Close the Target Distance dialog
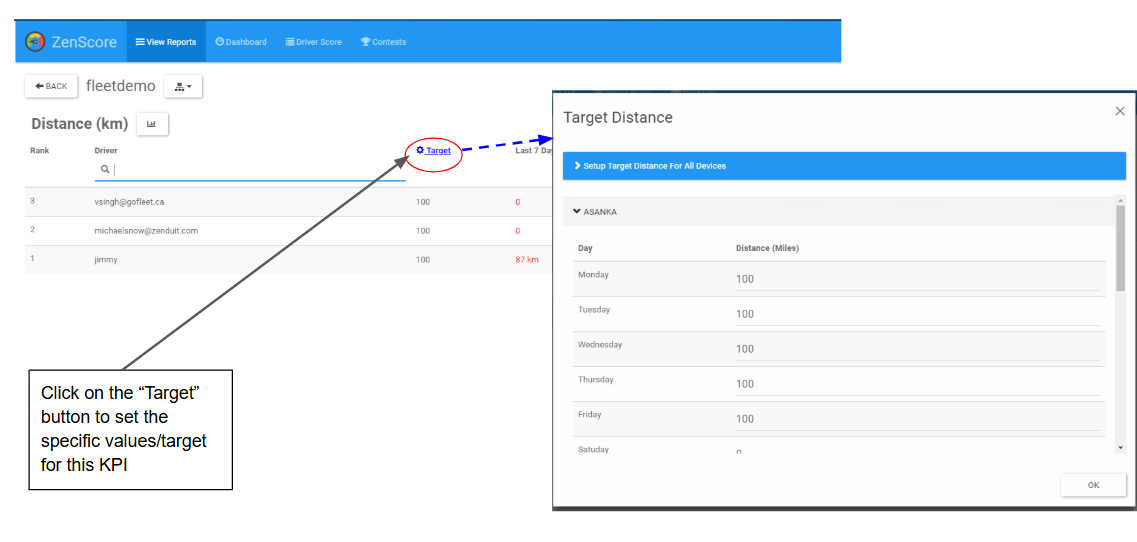Viewport: 1137px width, 542px height. point(1120,112)
